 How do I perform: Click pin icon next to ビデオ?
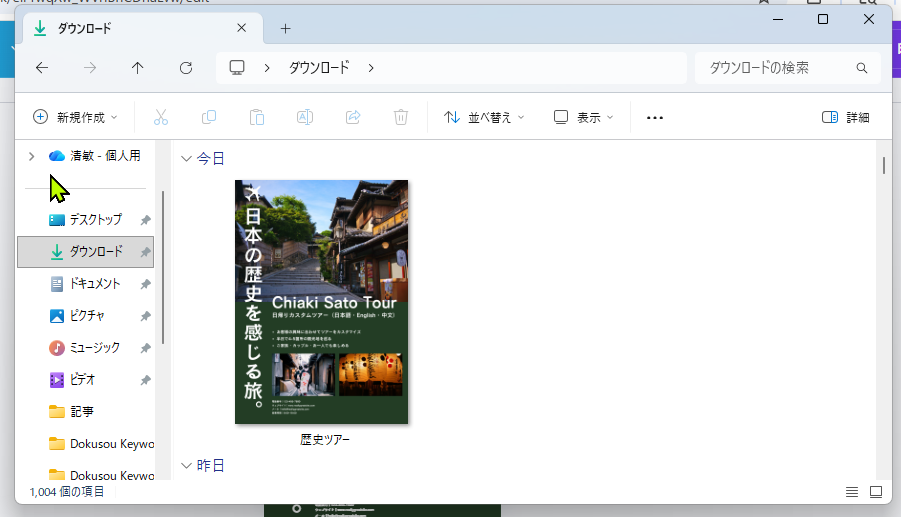tap(145, 380)
